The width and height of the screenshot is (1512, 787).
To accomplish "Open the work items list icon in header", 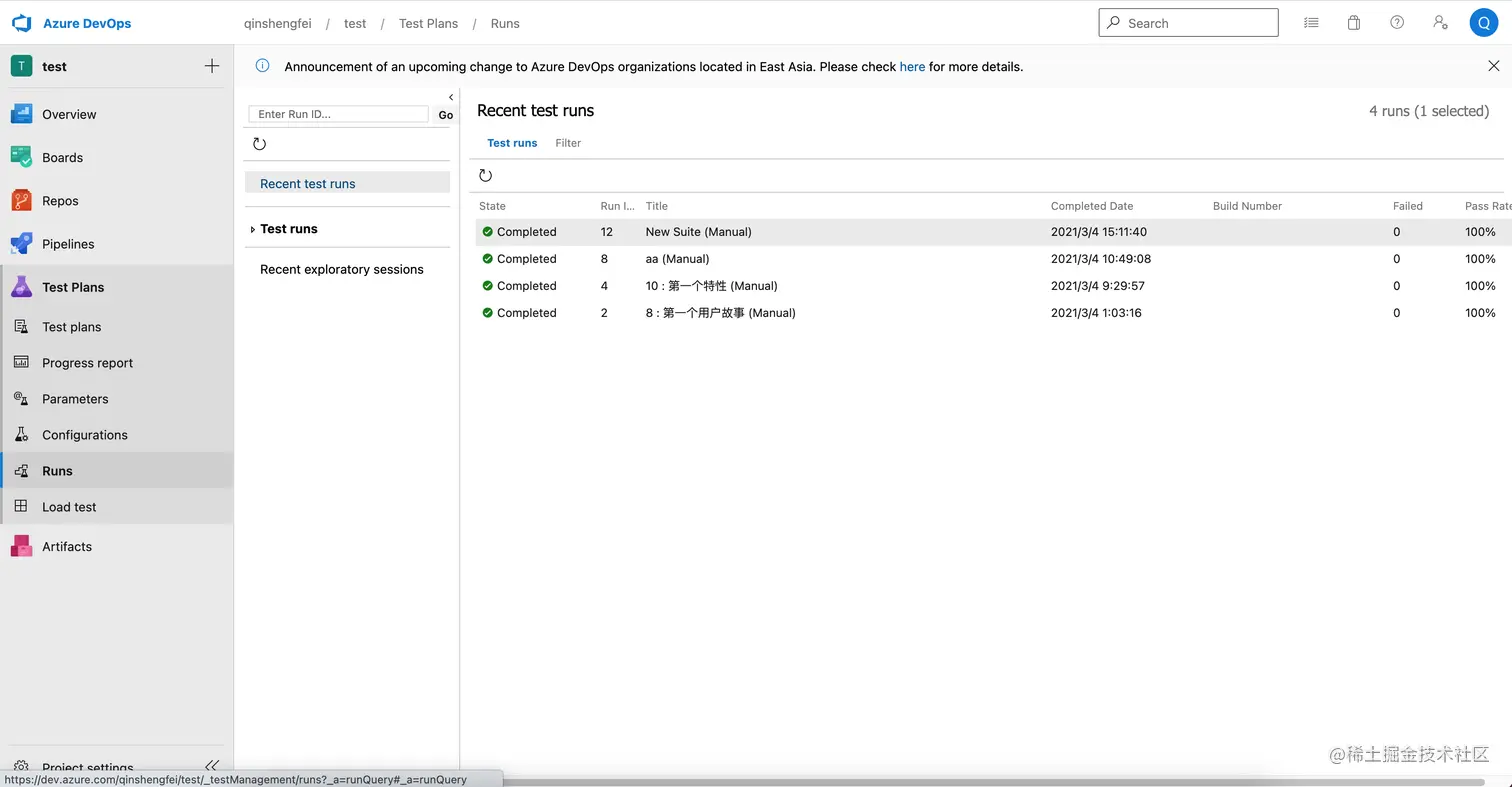I will point(1311,23).
